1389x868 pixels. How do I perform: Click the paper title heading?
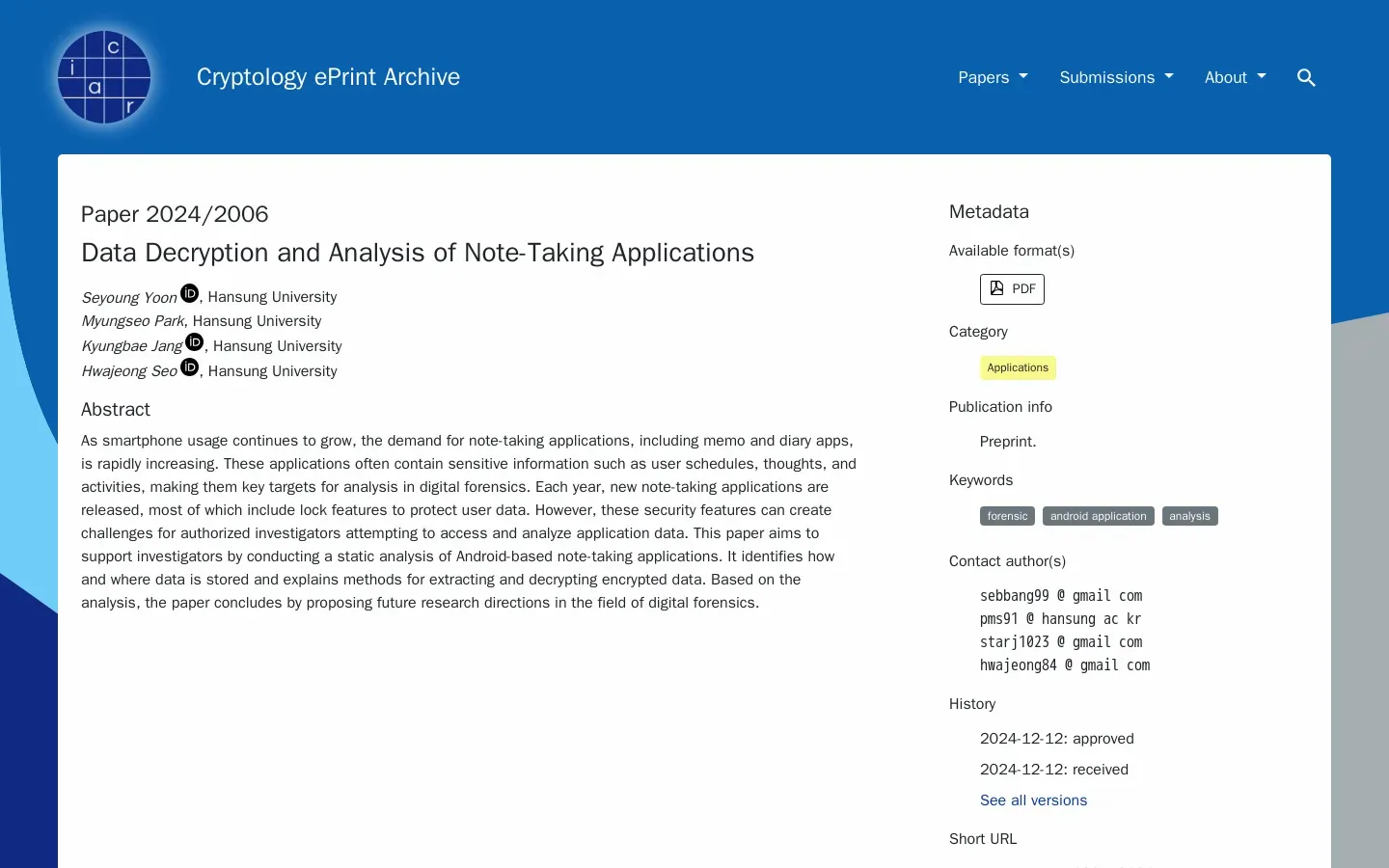[418, 253]
